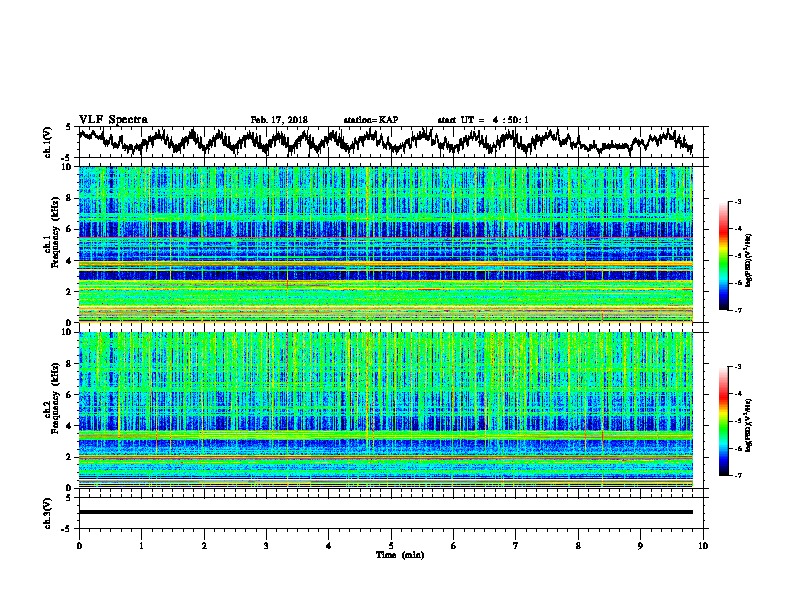Click the "-3" label on ch.2 color scale
792x612 pixels.
pyautogui.click(x=737, y=367)
